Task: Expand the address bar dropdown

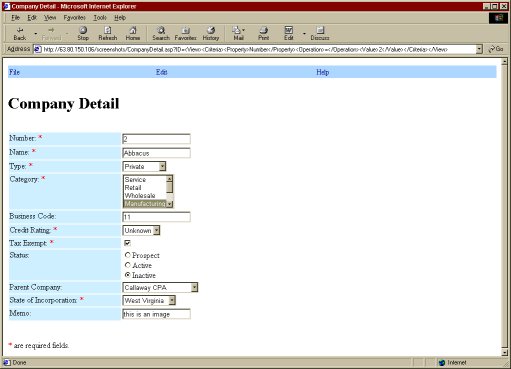Action: pos(479,49)
